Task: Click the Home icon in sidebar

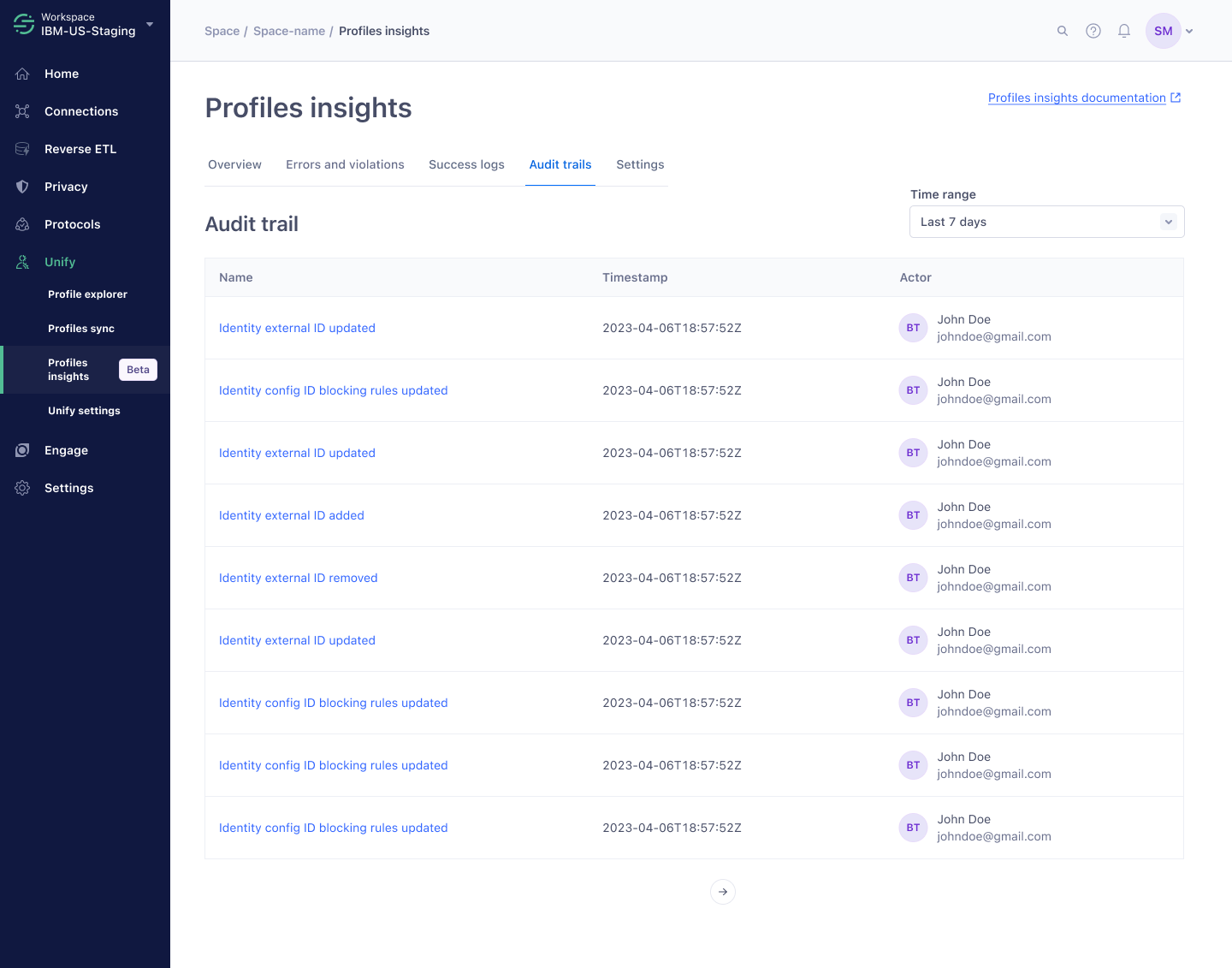Action: tap(23, 74)
